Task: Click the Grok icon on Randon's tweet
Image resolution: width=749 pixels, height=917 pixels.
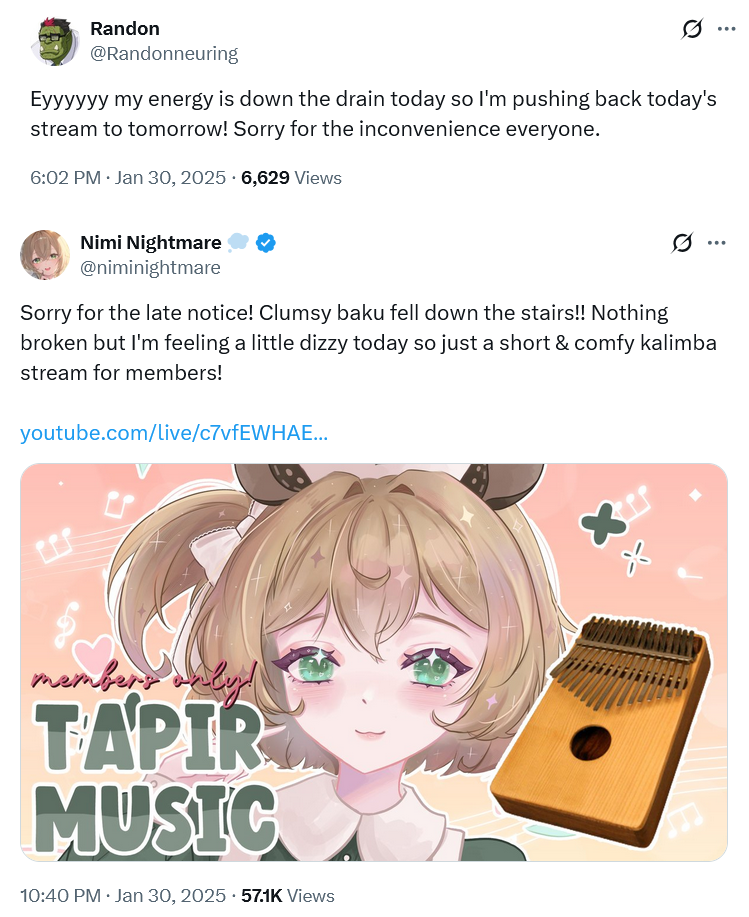Action: tap(692, 29)
